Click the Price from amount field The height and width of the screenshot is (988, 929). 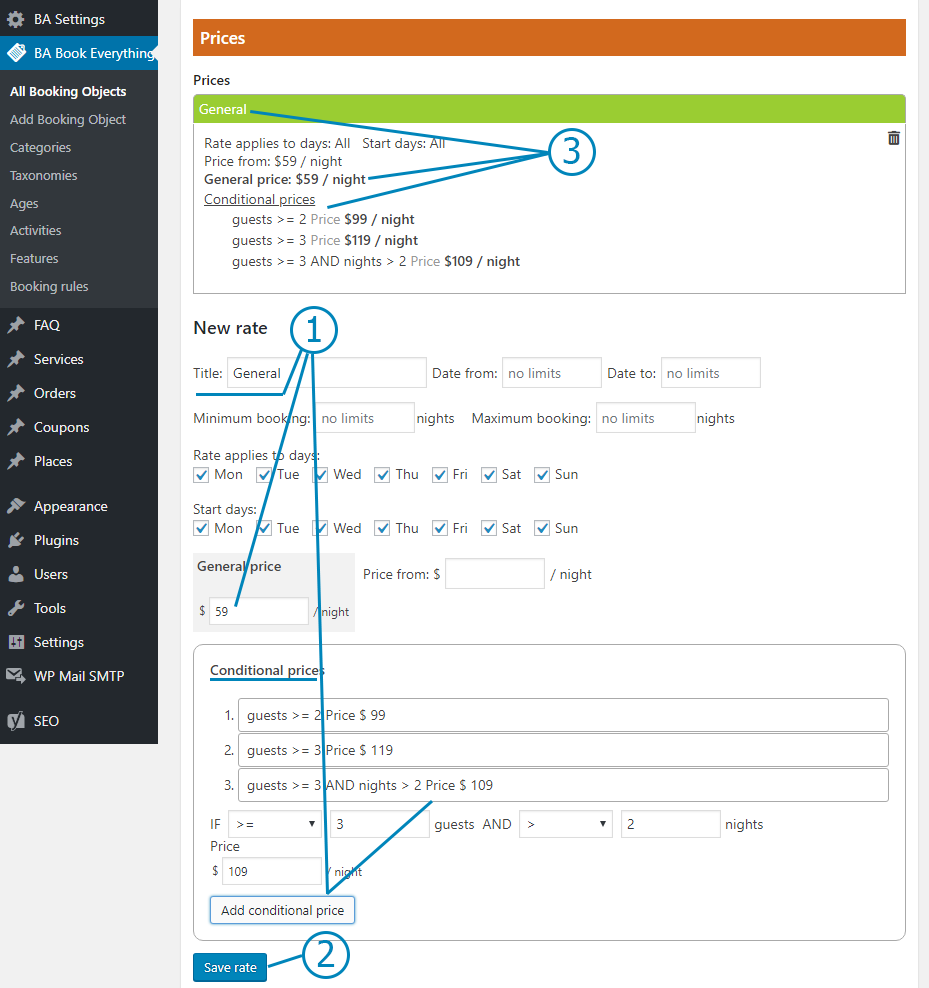495,574
